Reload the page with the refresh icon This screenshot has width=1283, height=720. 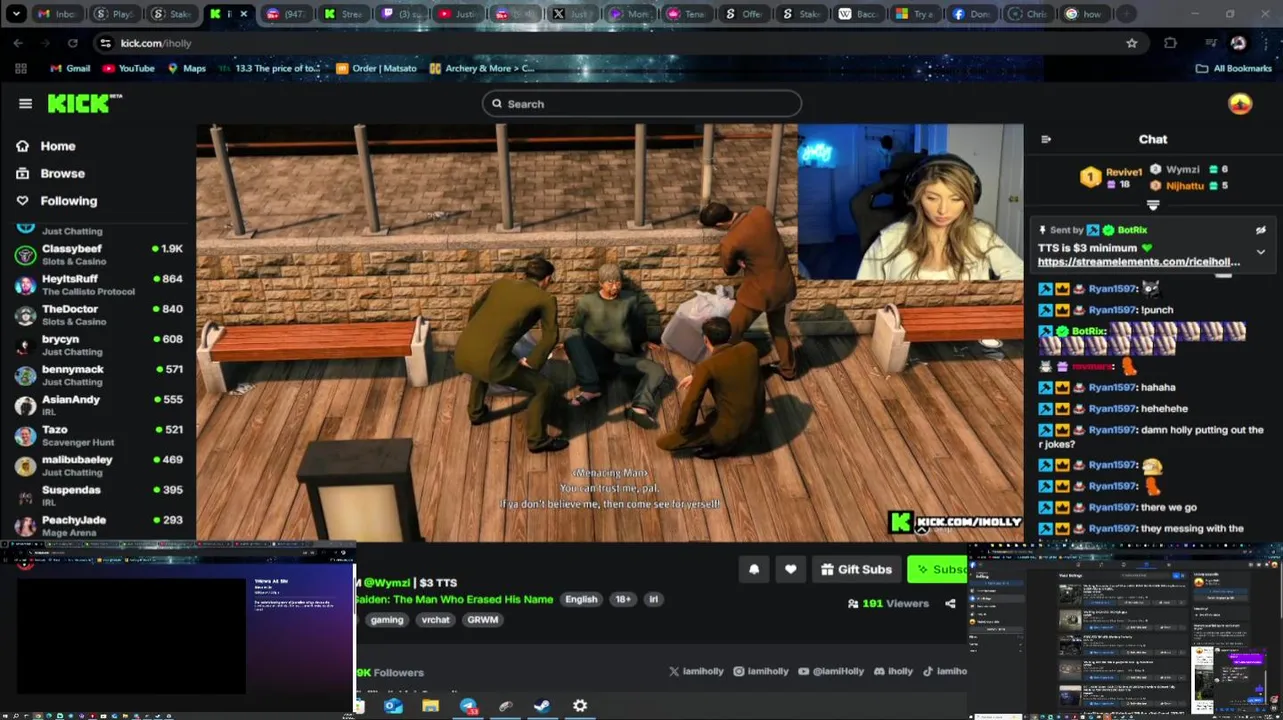coord(72,43)
